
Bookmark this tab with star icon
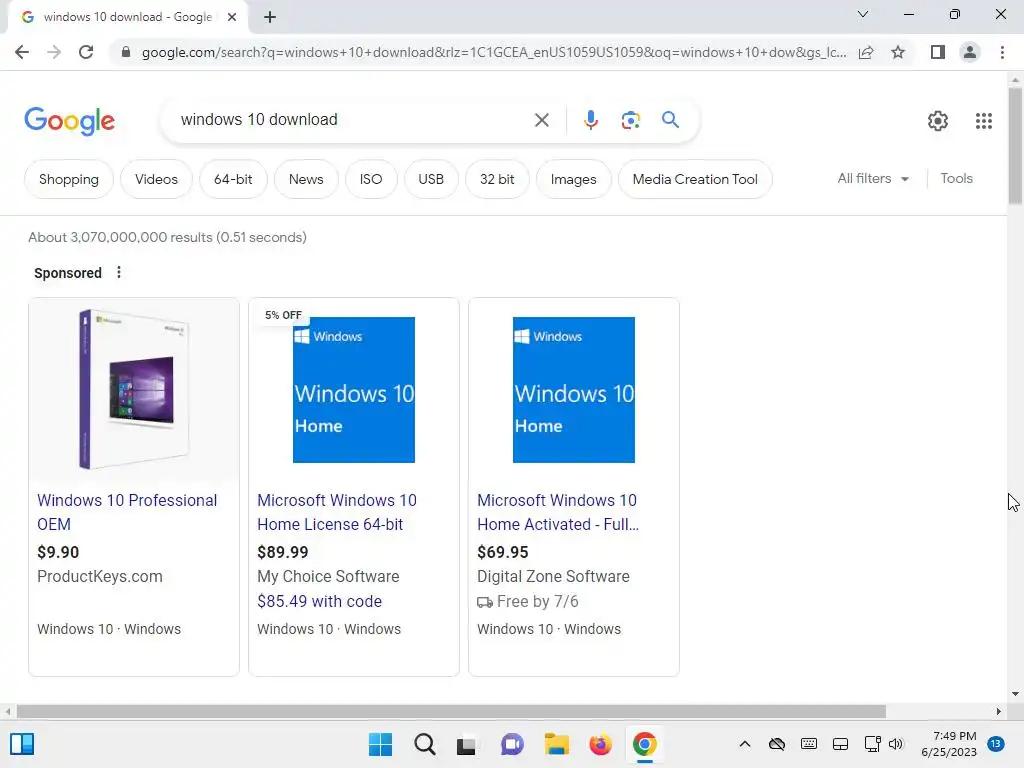pyautogui.click(x=898, y=52)
